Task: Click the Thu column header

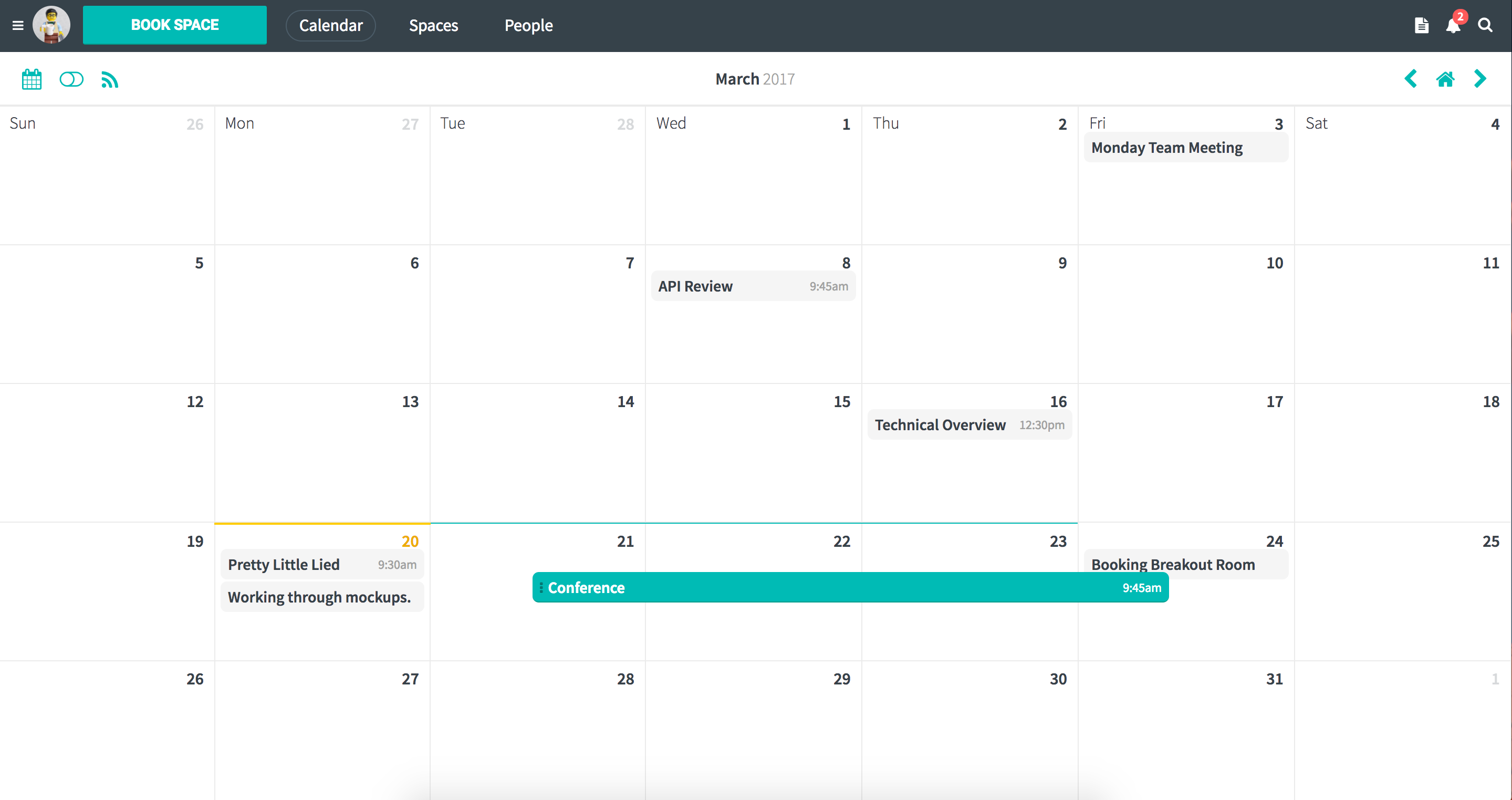Action: pos(885,123)
